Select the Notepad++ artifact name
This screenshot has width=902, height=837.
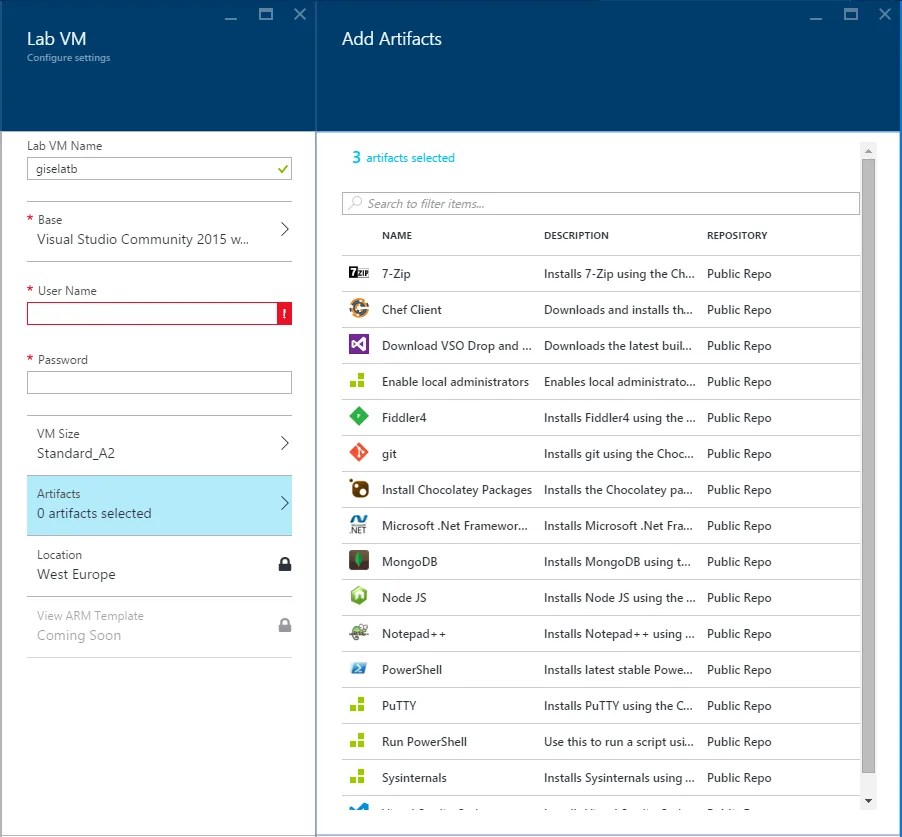[414, 634]
